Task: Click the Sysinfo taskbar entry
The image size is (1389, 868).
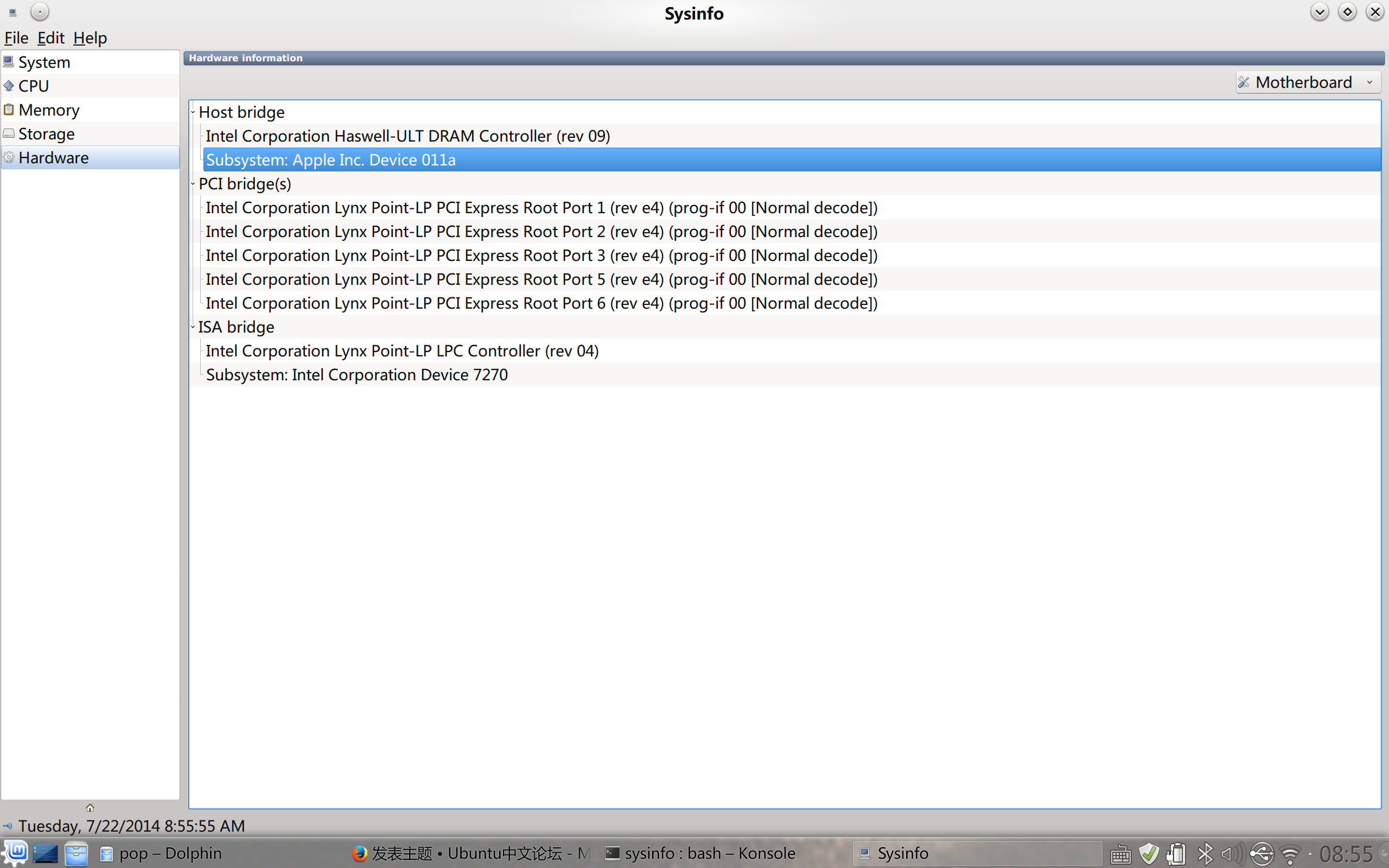Action: [x=977, y=854]
